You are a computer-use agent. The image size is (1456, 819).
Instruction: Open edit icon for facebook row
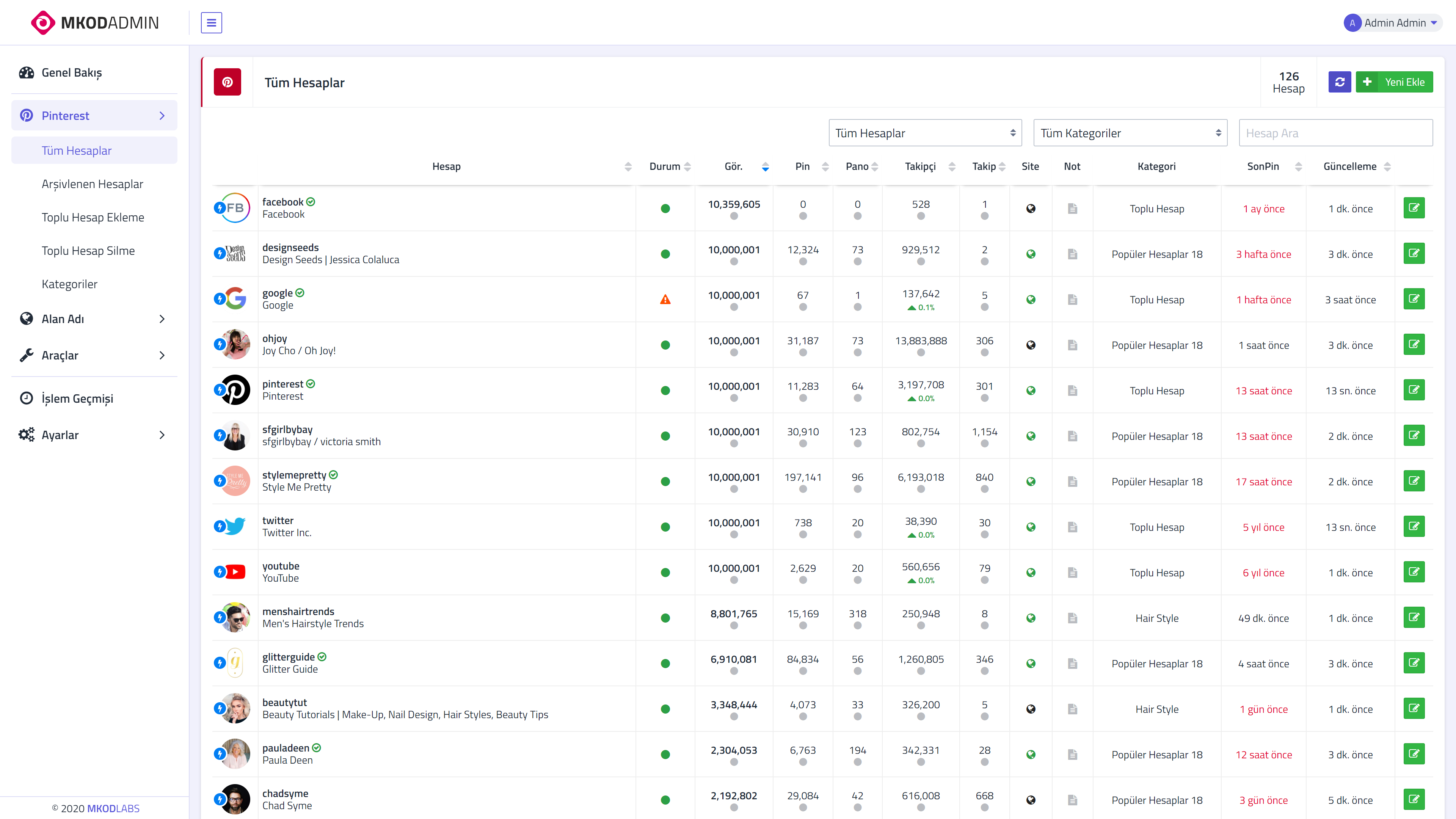coord(1414,208)
